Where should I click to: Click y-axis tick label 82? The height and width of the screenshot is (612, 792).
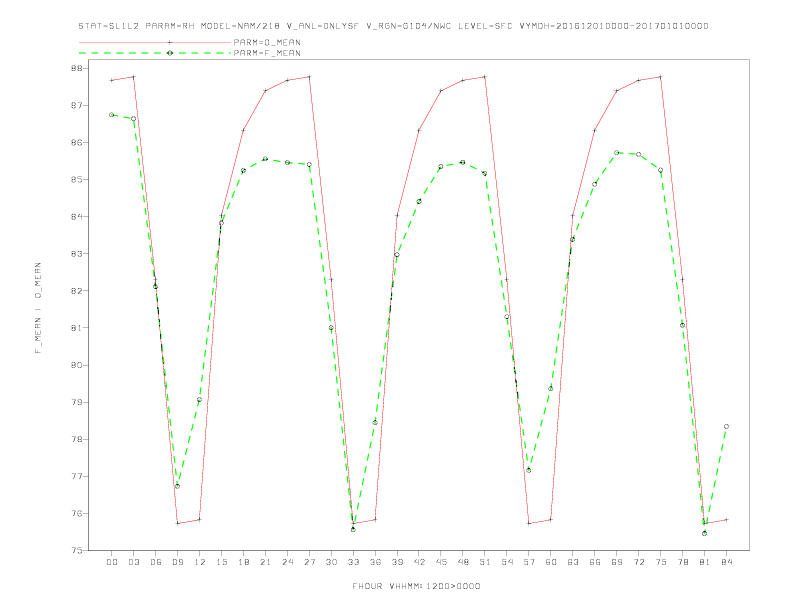(78, 291)
